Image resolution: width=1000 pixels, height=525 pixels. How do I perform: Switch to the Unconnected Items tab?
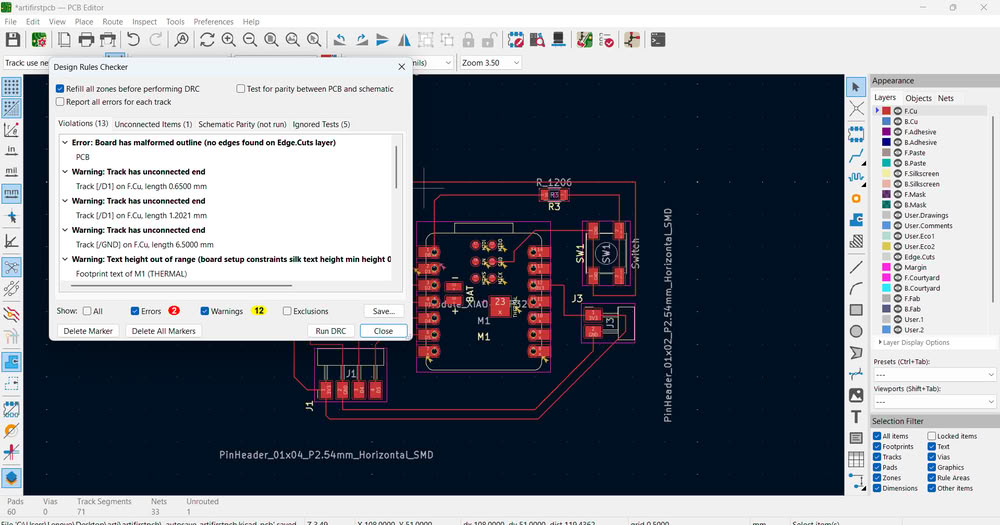(153, 124)
